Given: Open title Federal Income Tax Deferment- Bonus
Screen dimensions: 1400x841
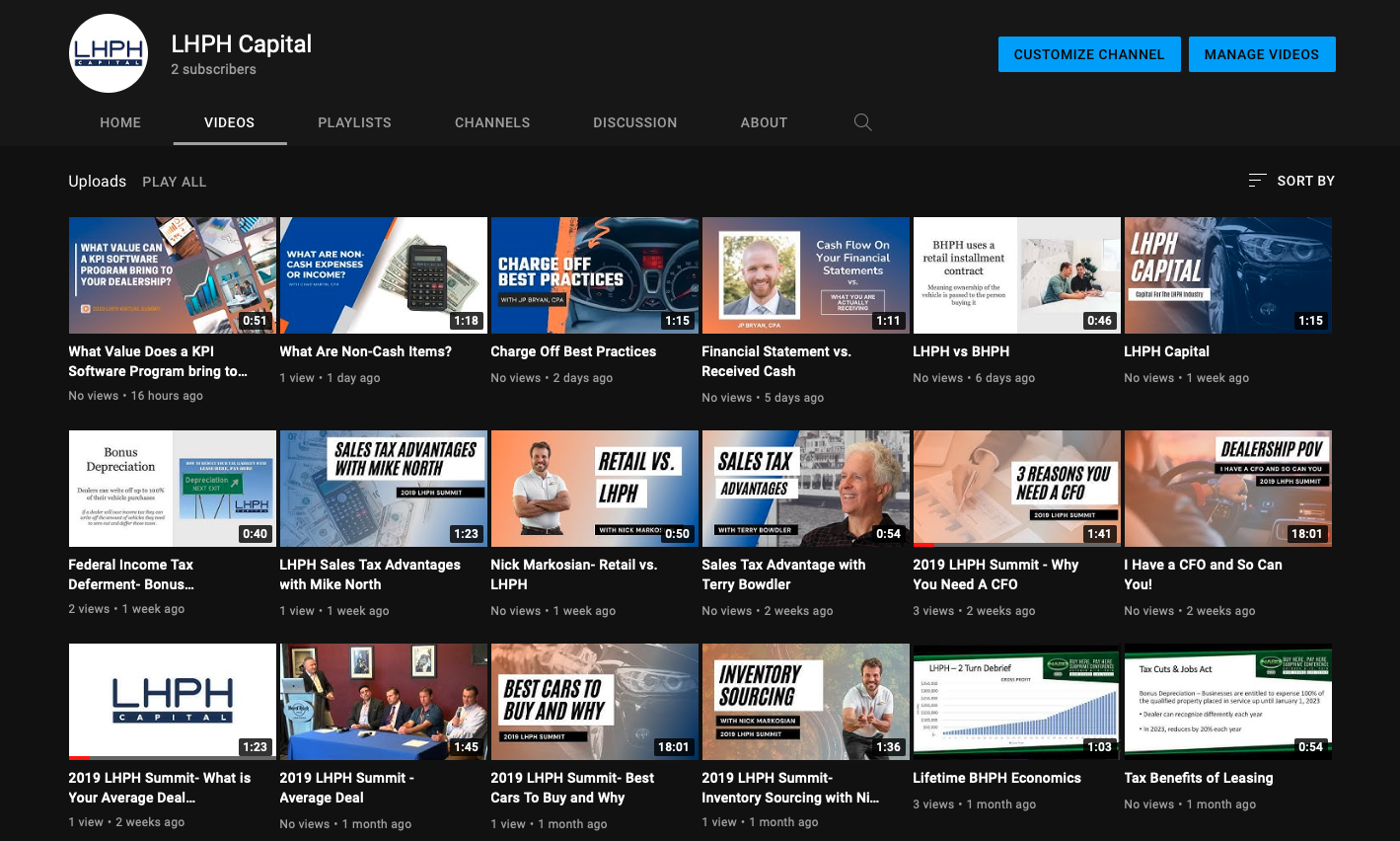Looking at the screenshot, I should (131, 574).
